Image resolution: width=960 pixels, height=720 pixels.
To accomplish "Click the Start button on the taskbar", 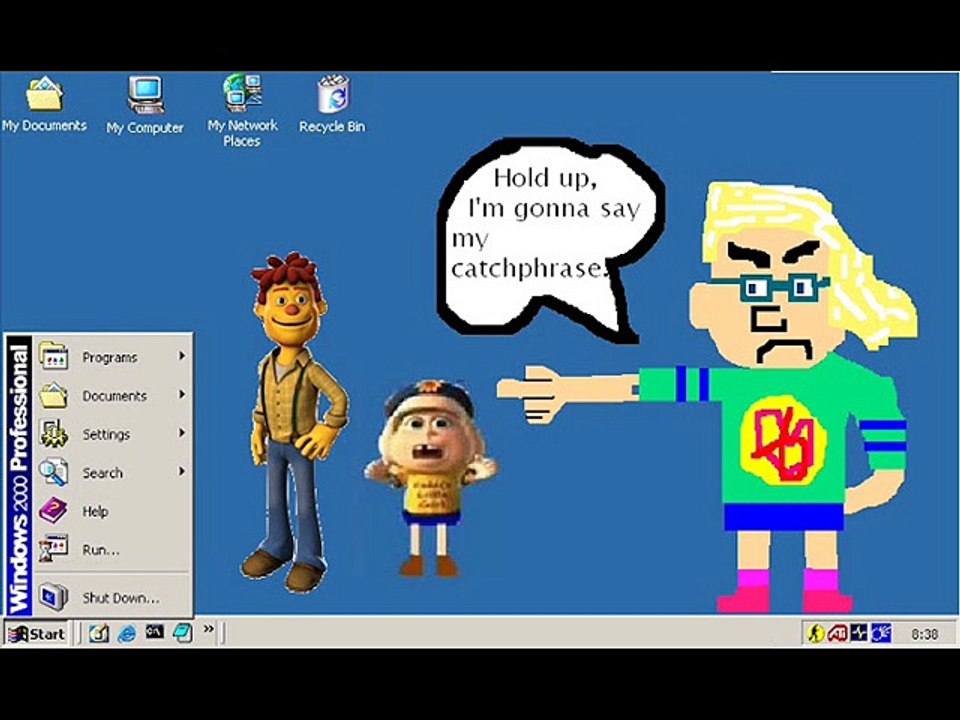I will point(36,634).
